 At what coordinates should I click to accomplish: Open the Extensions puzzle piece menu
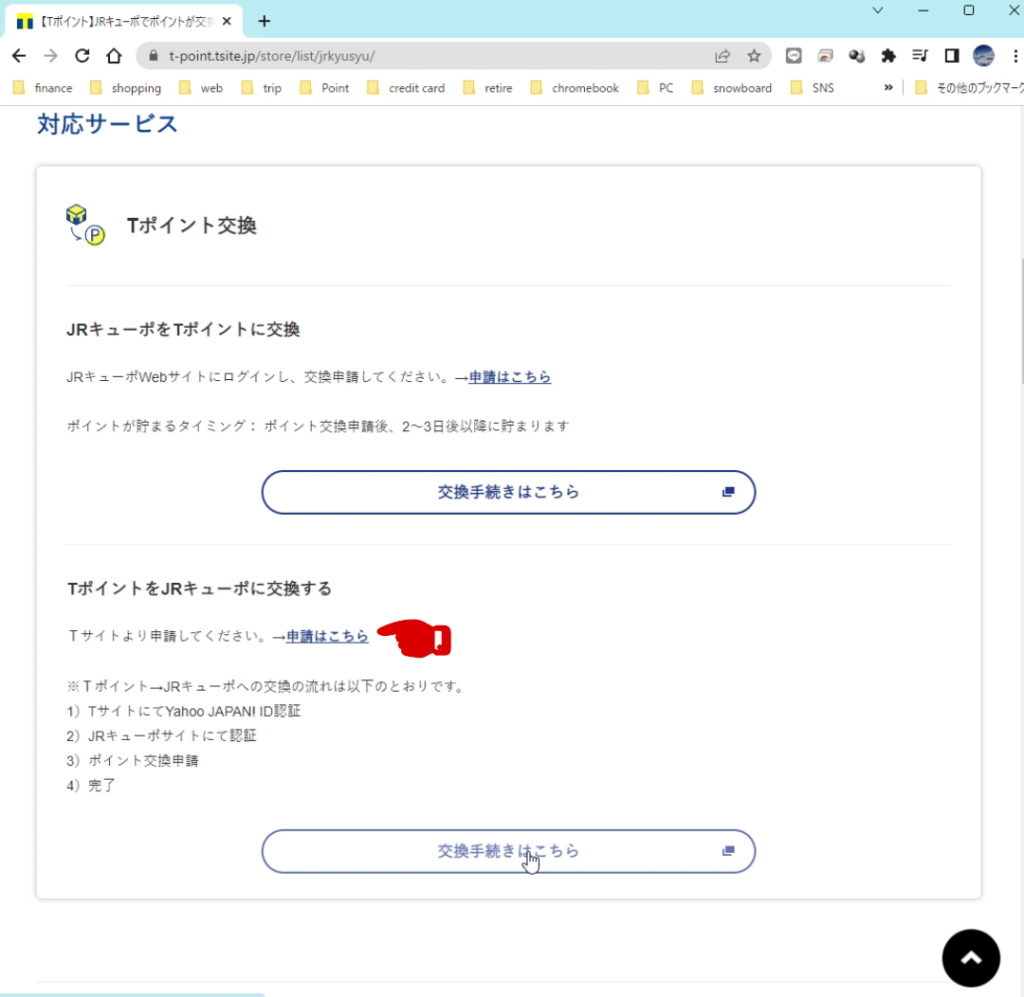pyautogui.click(x=889, y=56)
